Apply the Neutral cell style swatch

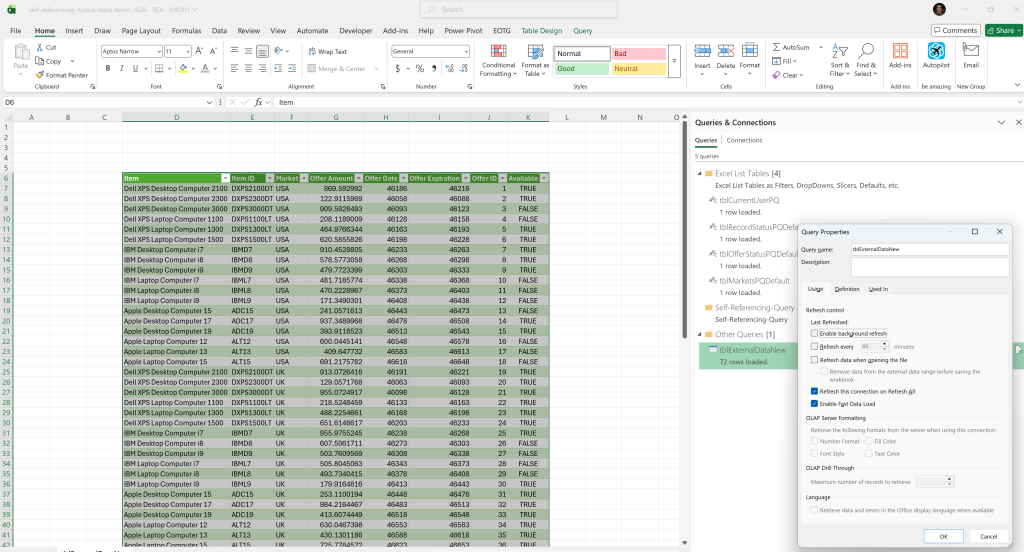tap(639, 69)
